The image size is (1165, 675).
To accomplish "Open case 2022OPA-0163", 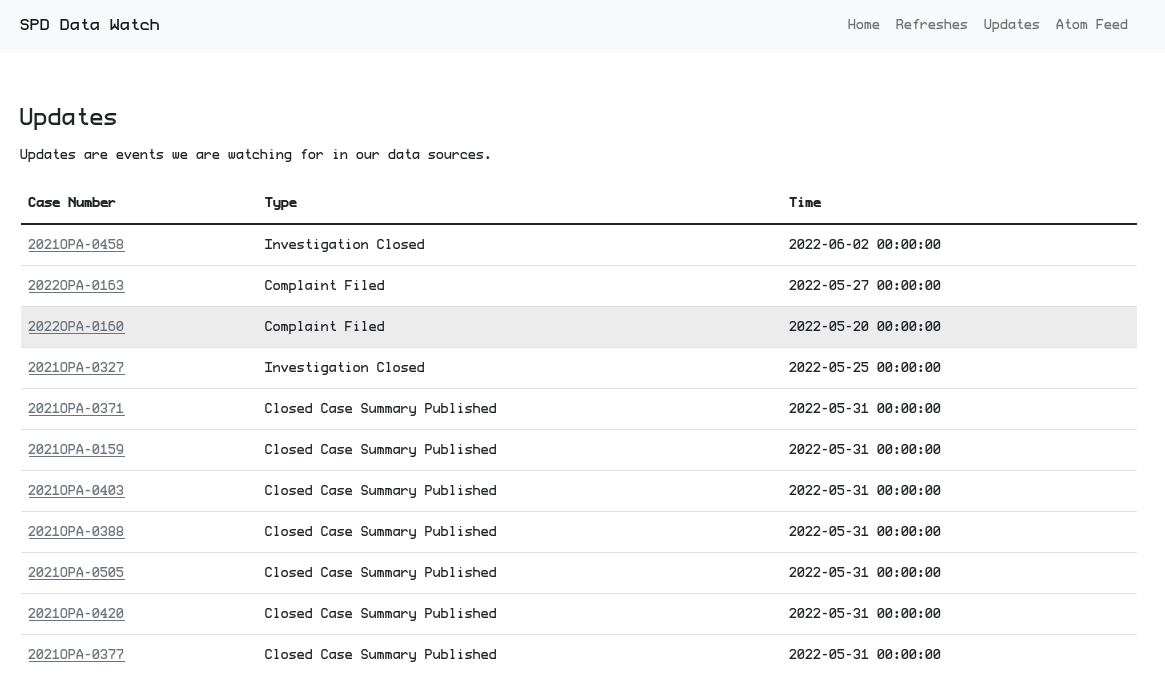I will (76, 285).
